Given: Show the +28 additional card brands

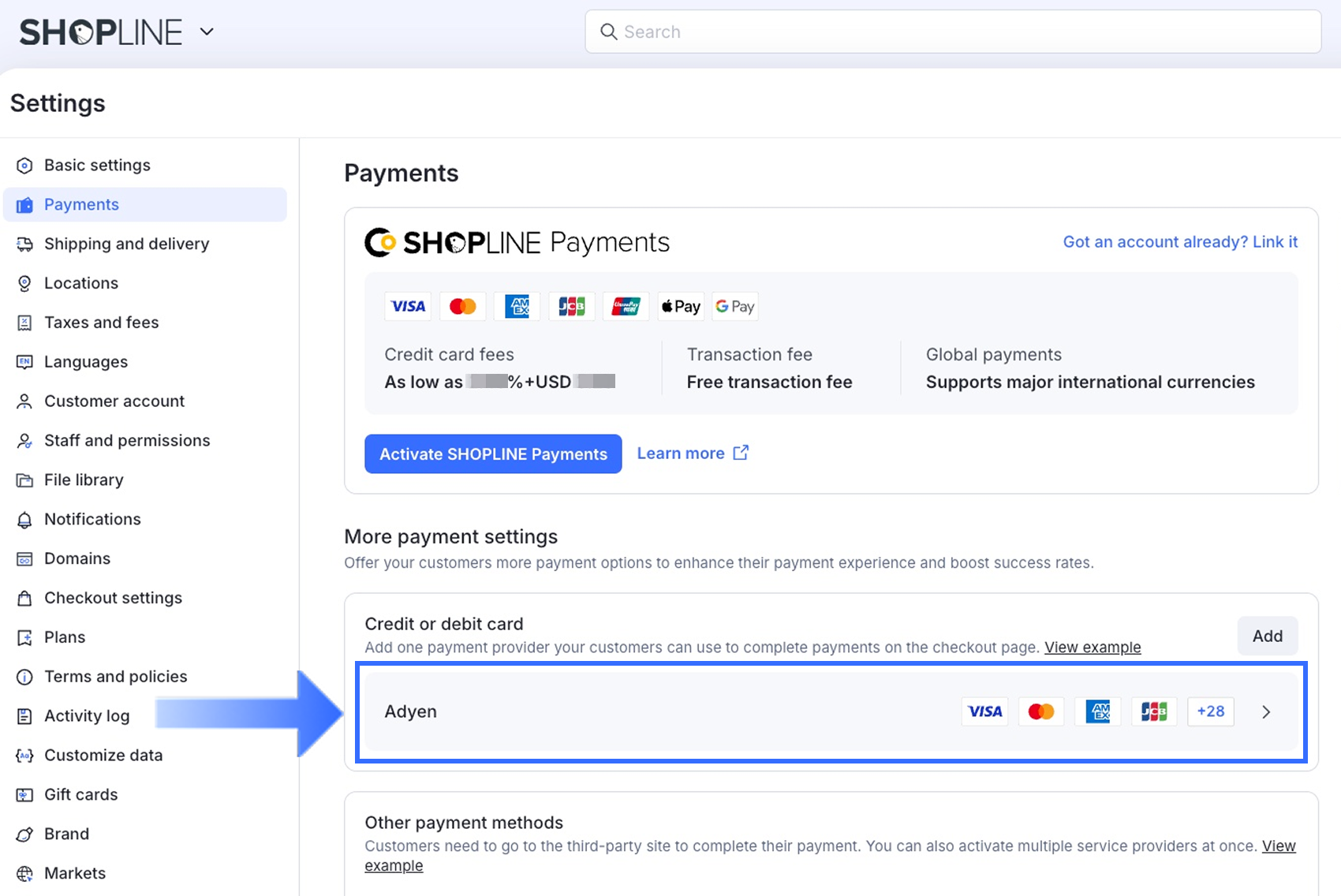Looking at the screenshot, I should point(1210,711).
